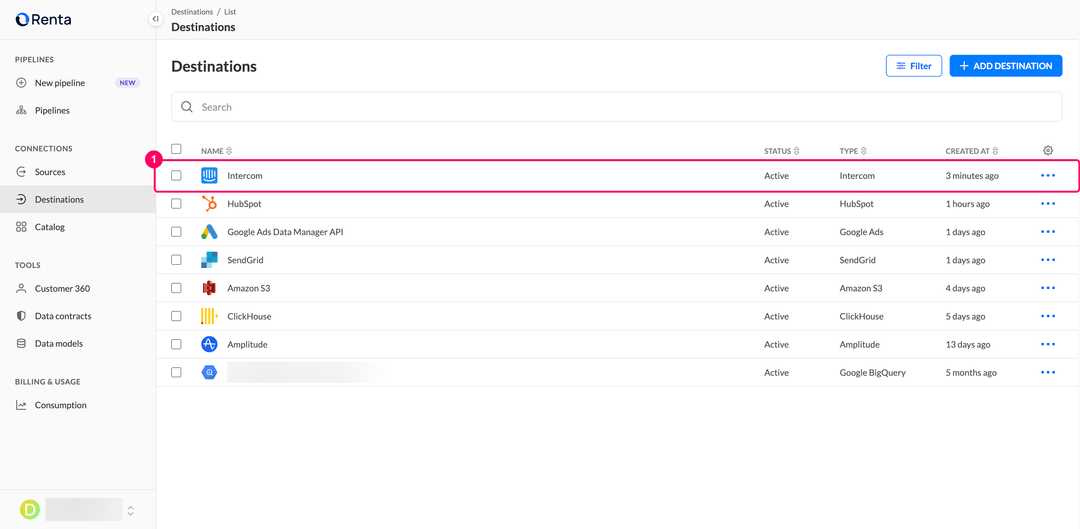Open table column settings gear
This screenshot has height=529, width=1080.
point(1048,150)
